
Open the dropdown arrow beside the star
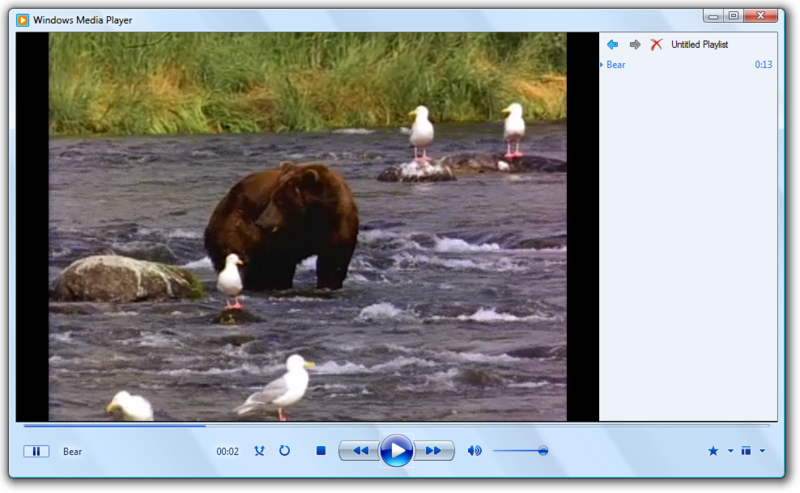[730, 451]
